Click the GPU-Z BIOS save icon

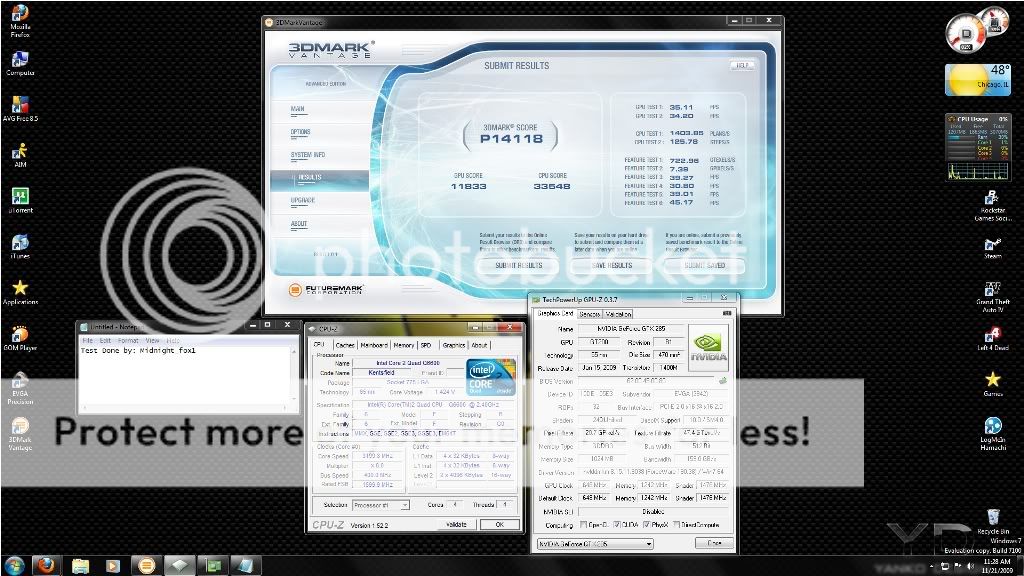pyautogui.click(x=722, y=380)
